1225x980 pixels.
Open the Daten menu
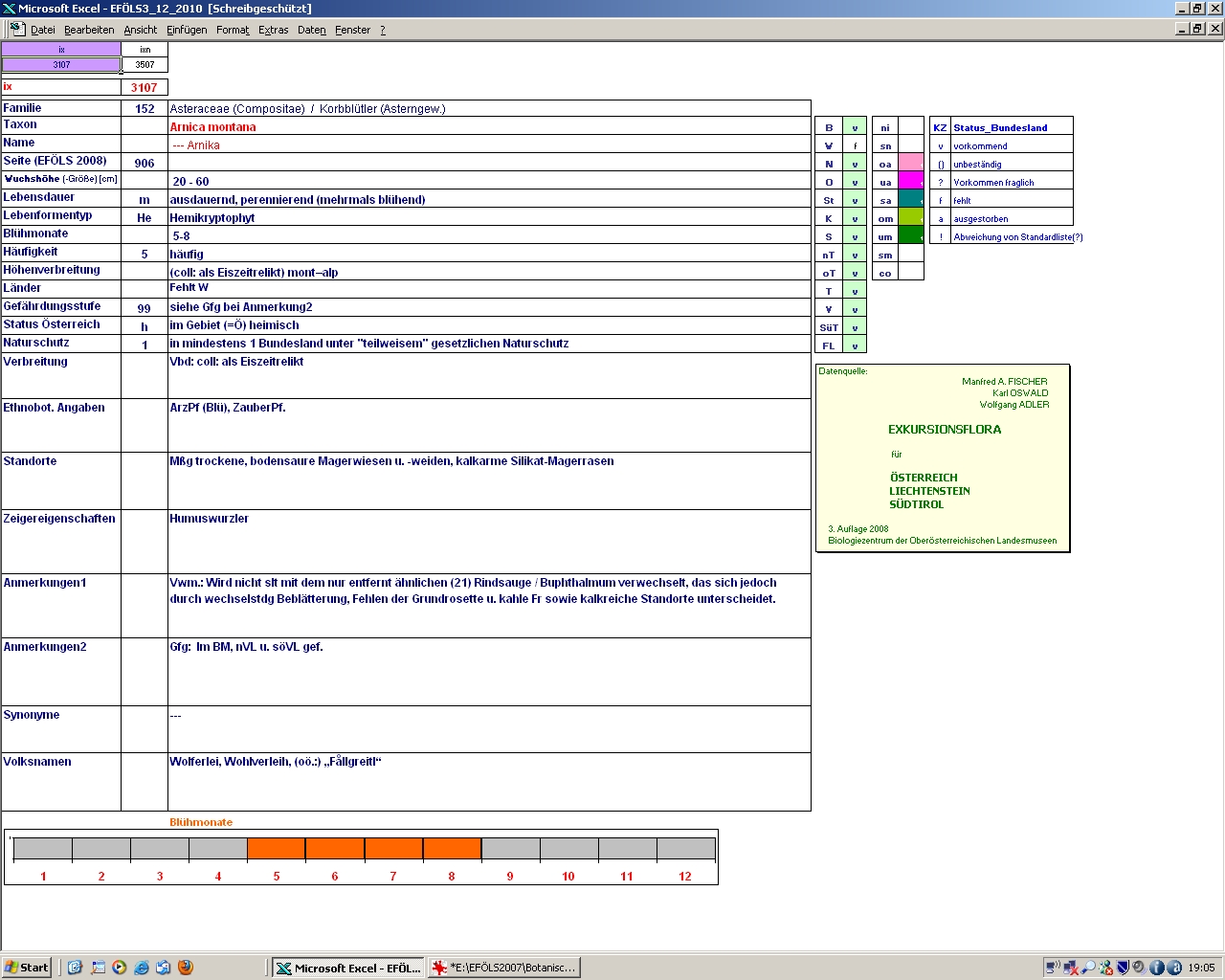click(x=312, y=30)
